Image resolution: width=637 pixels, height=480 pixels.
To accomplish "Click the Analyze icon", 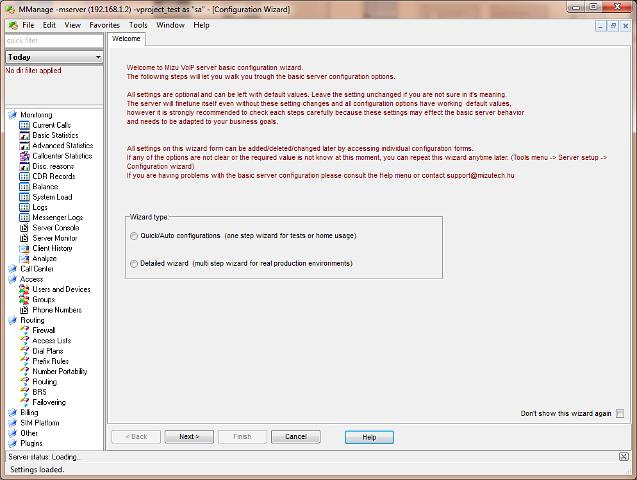I will click(x=25, y=259).
